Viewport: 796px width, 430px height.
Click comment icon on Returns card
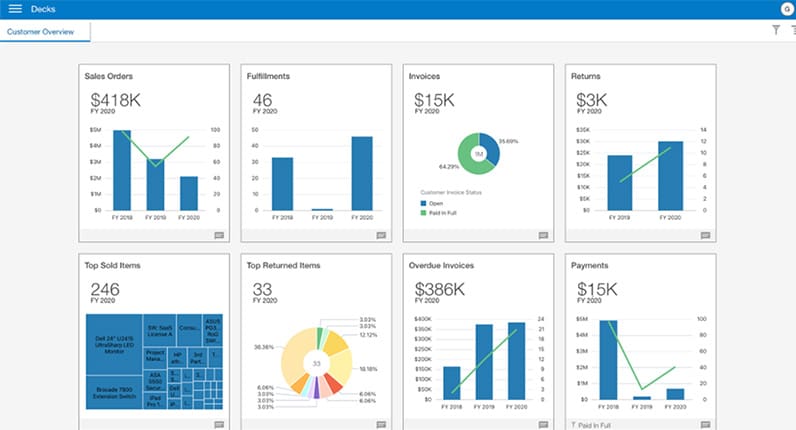pos(705,235)
